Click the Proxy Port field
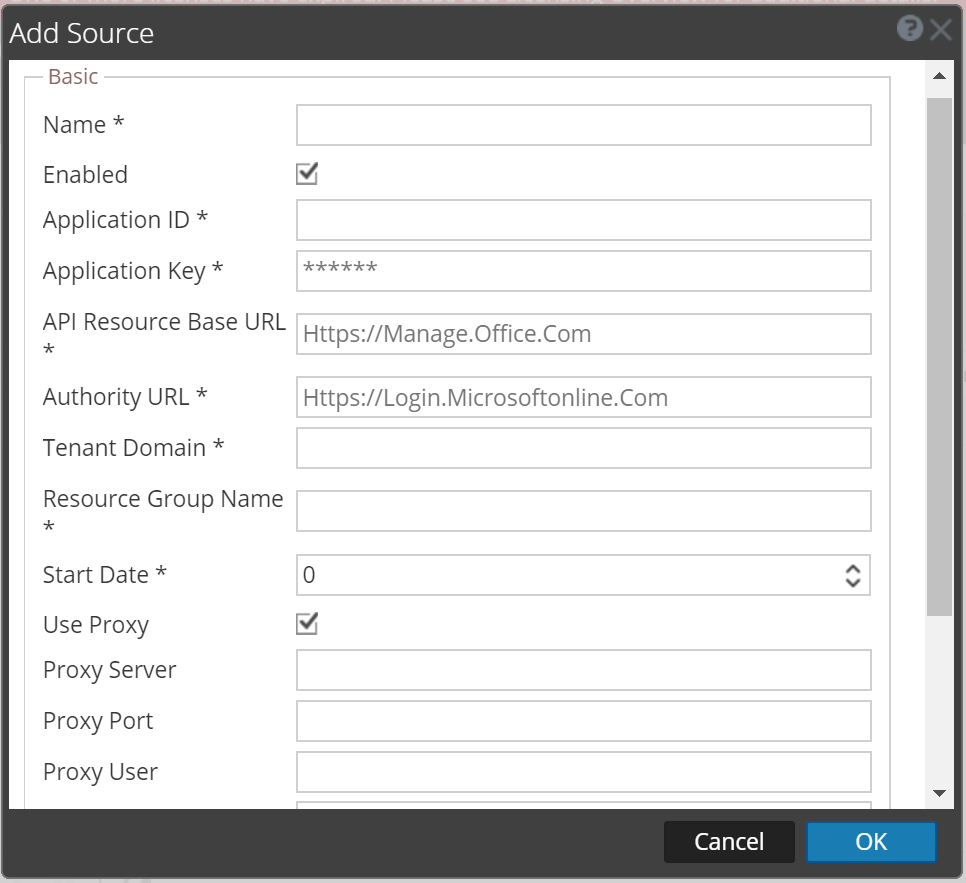 tap(583, 720)
